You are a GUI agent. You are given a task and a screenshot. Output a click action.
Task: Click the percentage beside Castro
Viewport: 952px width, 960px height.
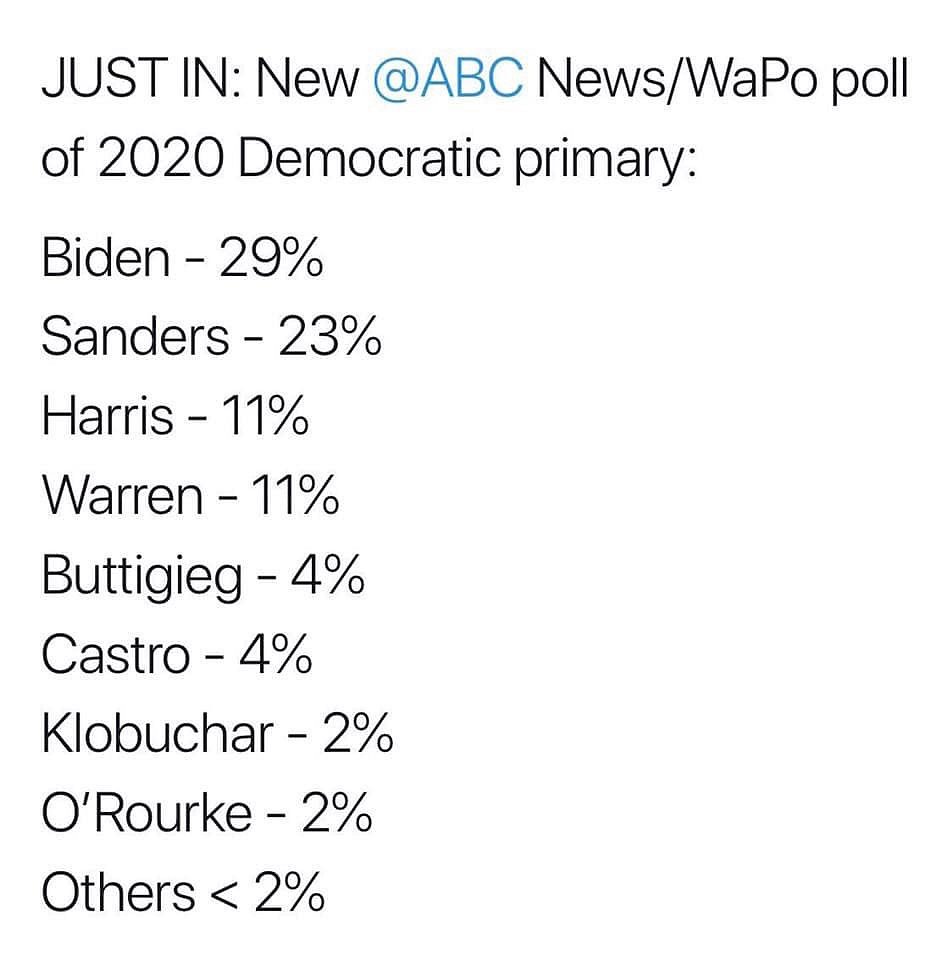coord(275,655)
